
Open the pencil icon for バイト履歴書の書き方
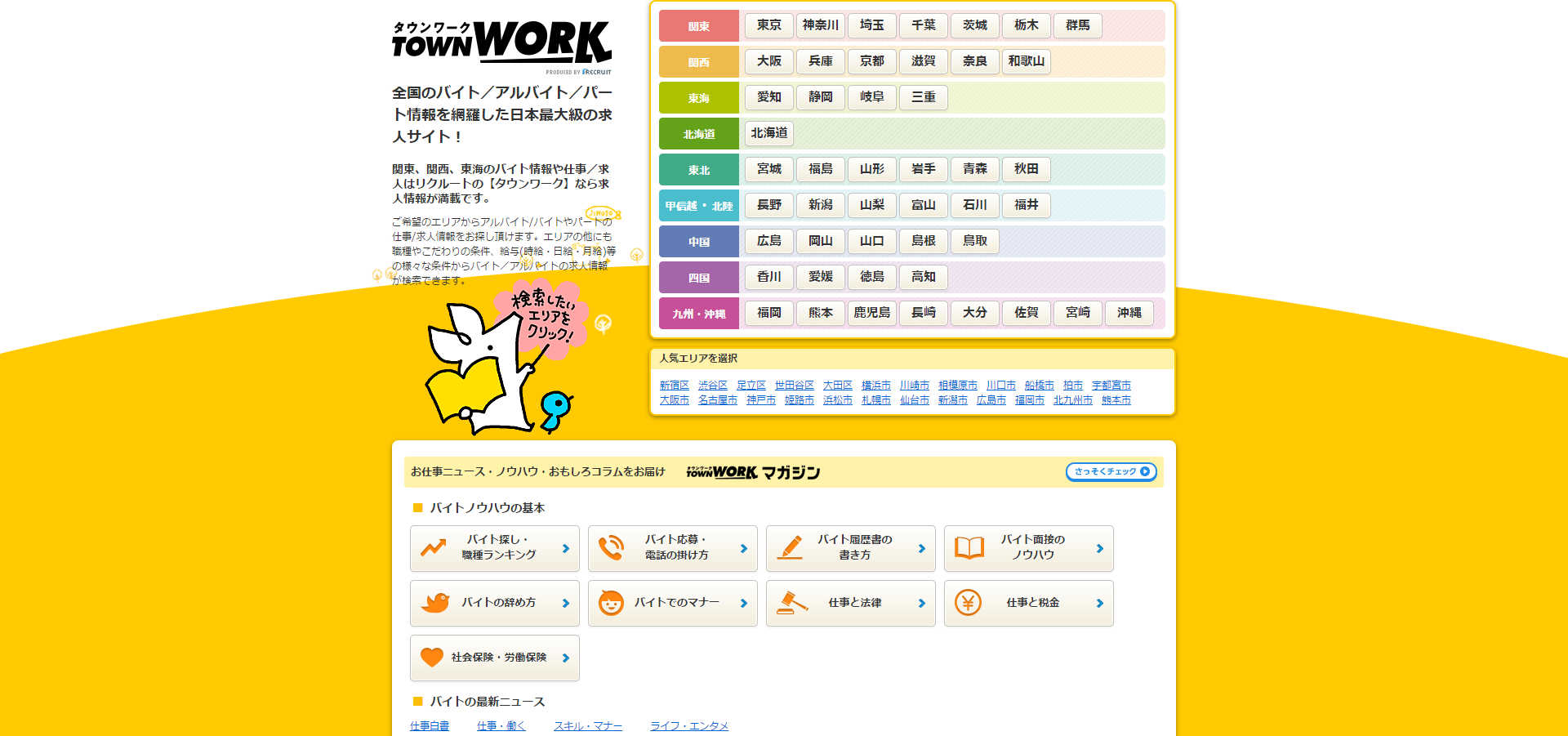coord(790,548)
